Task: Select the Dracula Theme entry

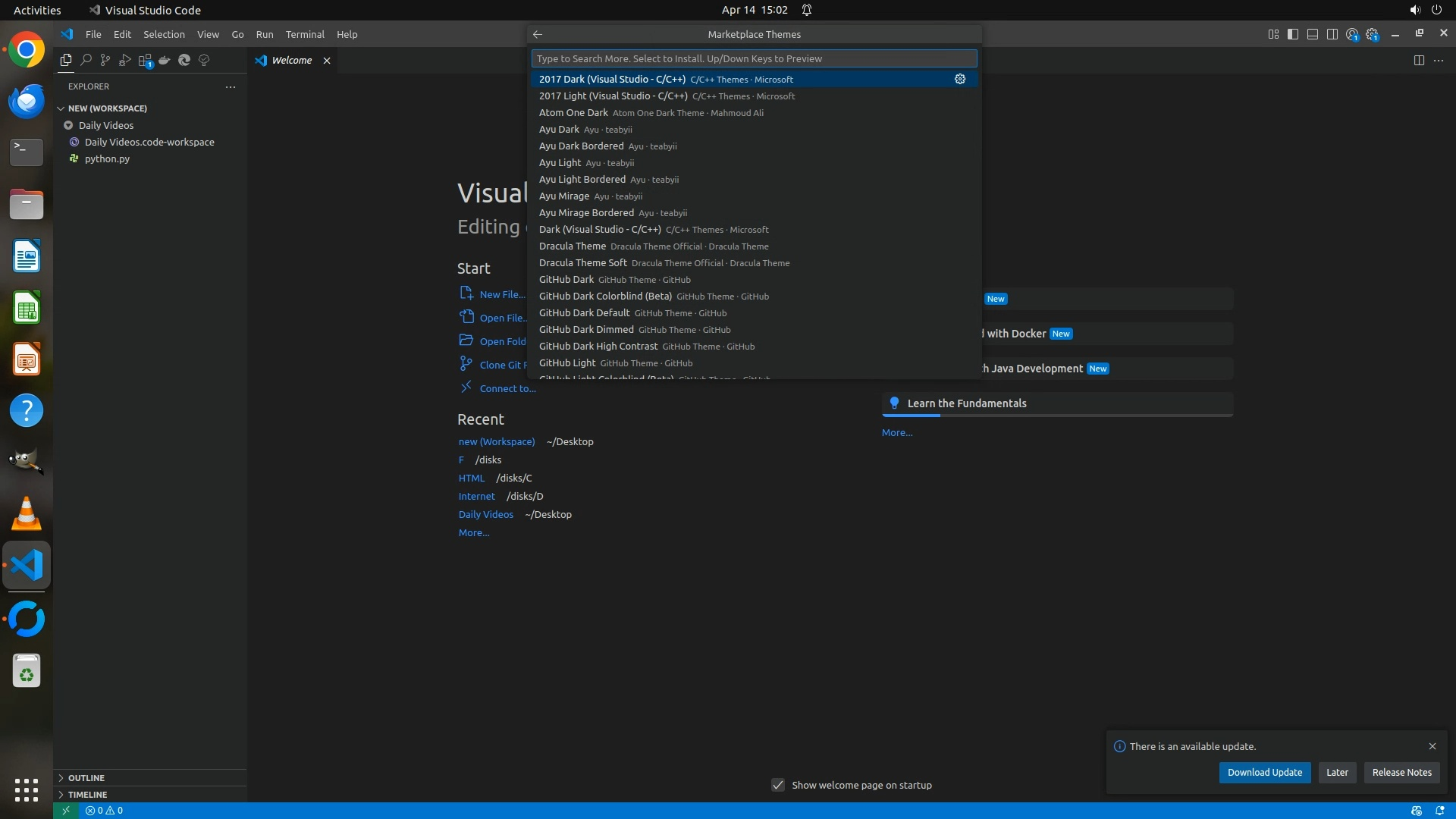Action: pyautogui.click(x=573, y=246)
